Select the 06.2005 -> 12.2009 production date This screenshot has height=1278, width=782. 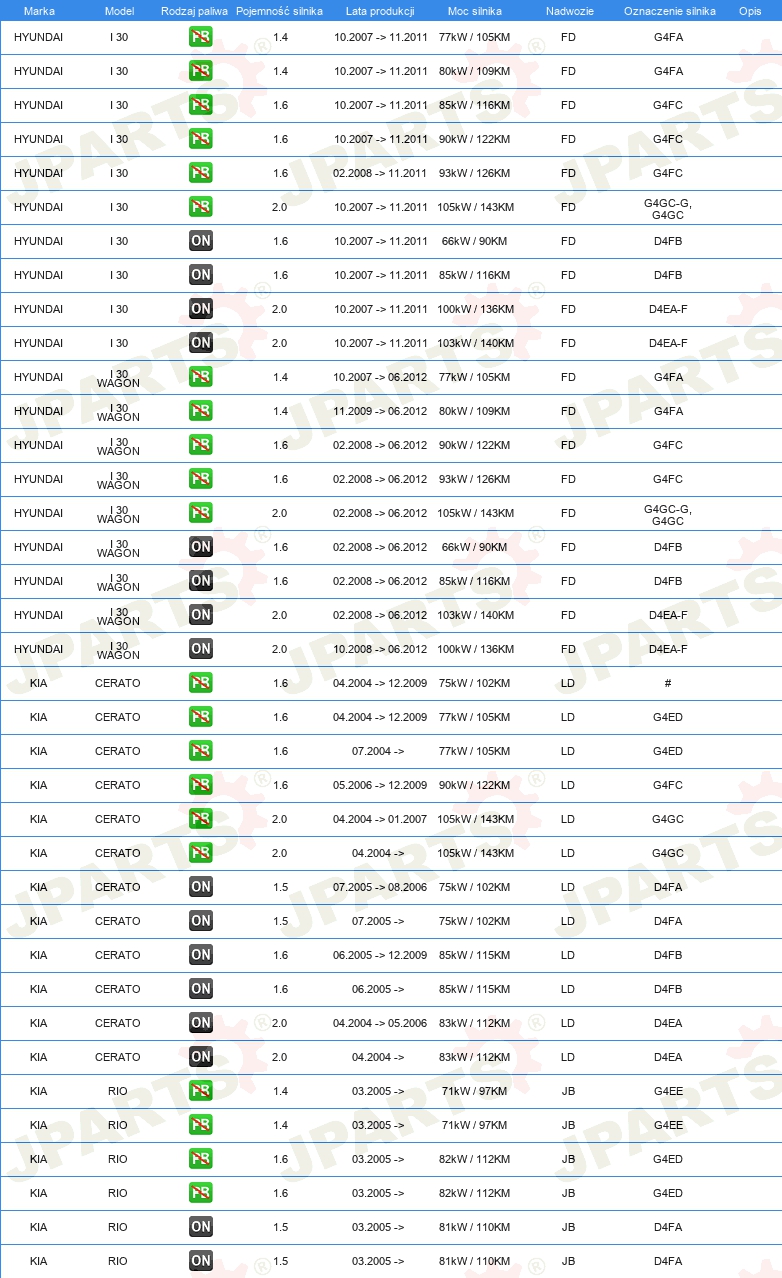tap(380, 955)
